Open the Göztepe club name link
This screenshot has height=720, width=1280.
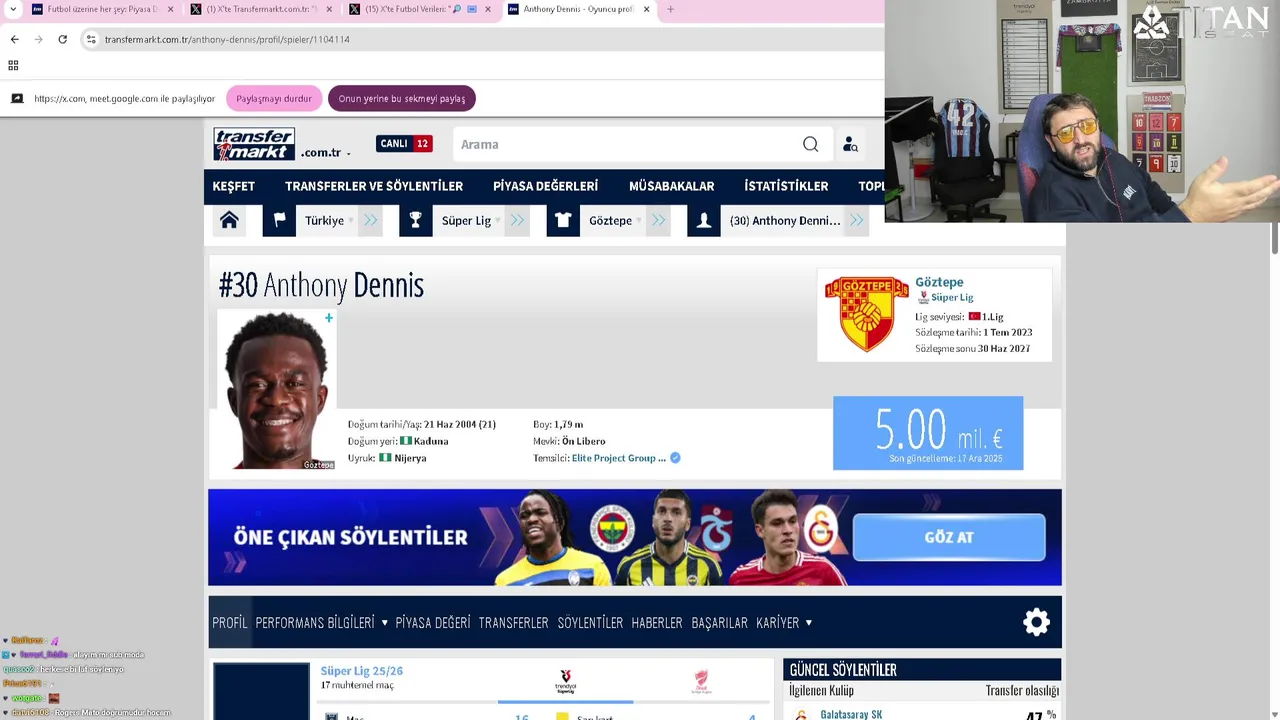tap(939, 282)
